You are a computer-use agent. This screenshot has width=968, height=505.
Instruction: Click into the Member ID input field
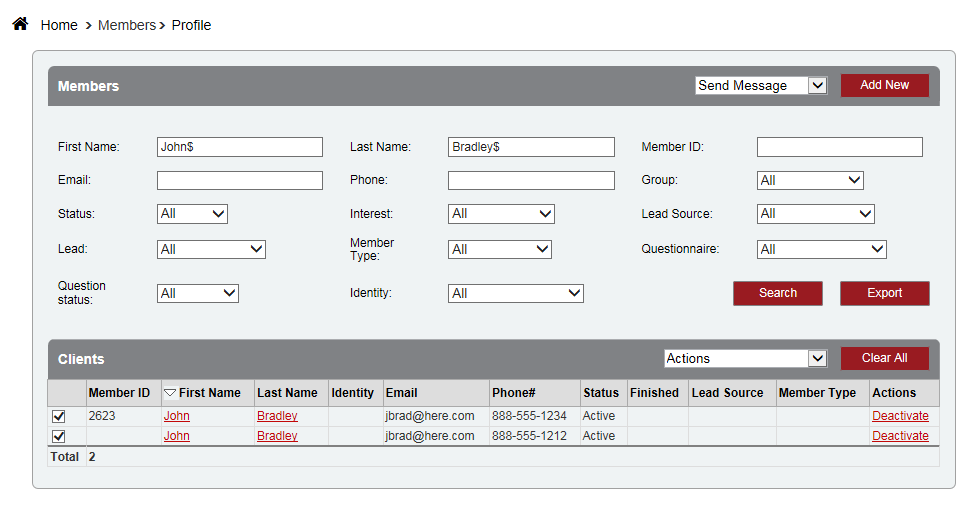(839, 147)
